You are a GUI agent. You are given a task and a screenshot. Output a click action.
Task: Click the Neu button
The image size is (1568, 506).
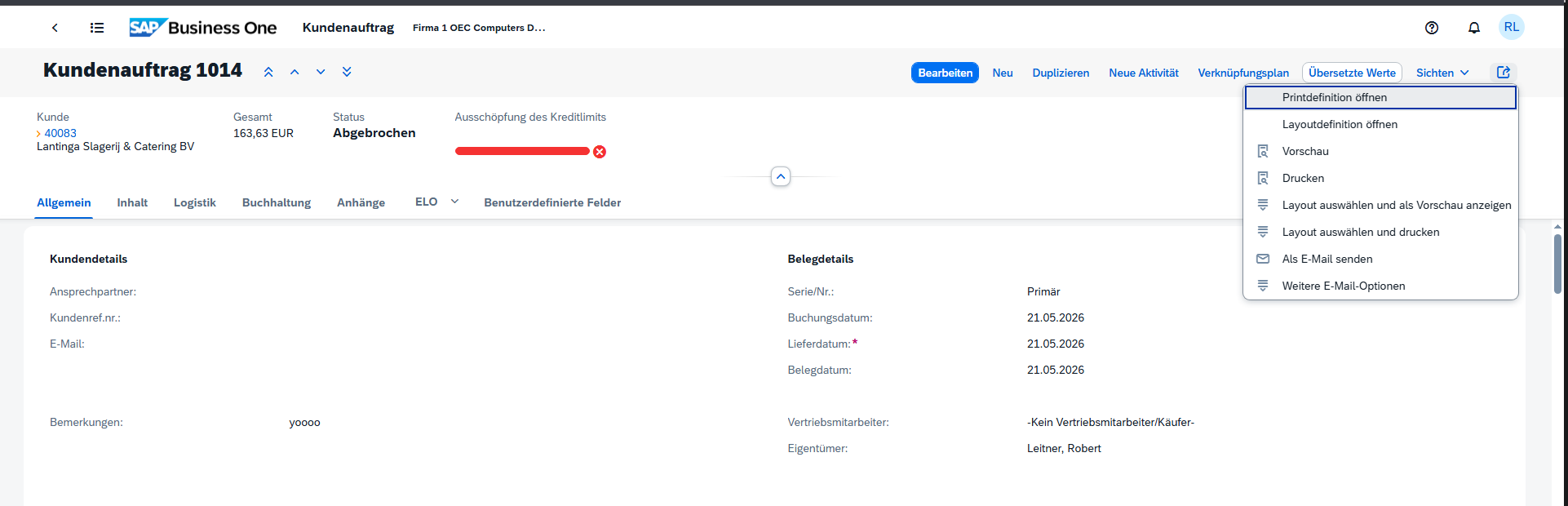(x=1003, y=73)
